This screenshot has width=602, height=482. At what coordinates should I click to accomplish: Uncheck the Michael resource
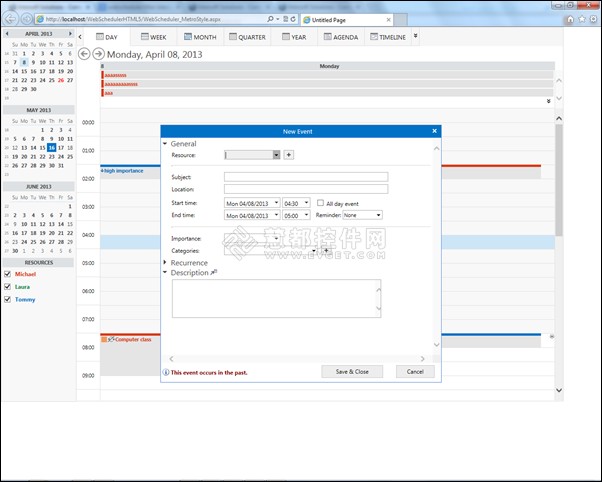pyautogui.click(x=7, y=274)
